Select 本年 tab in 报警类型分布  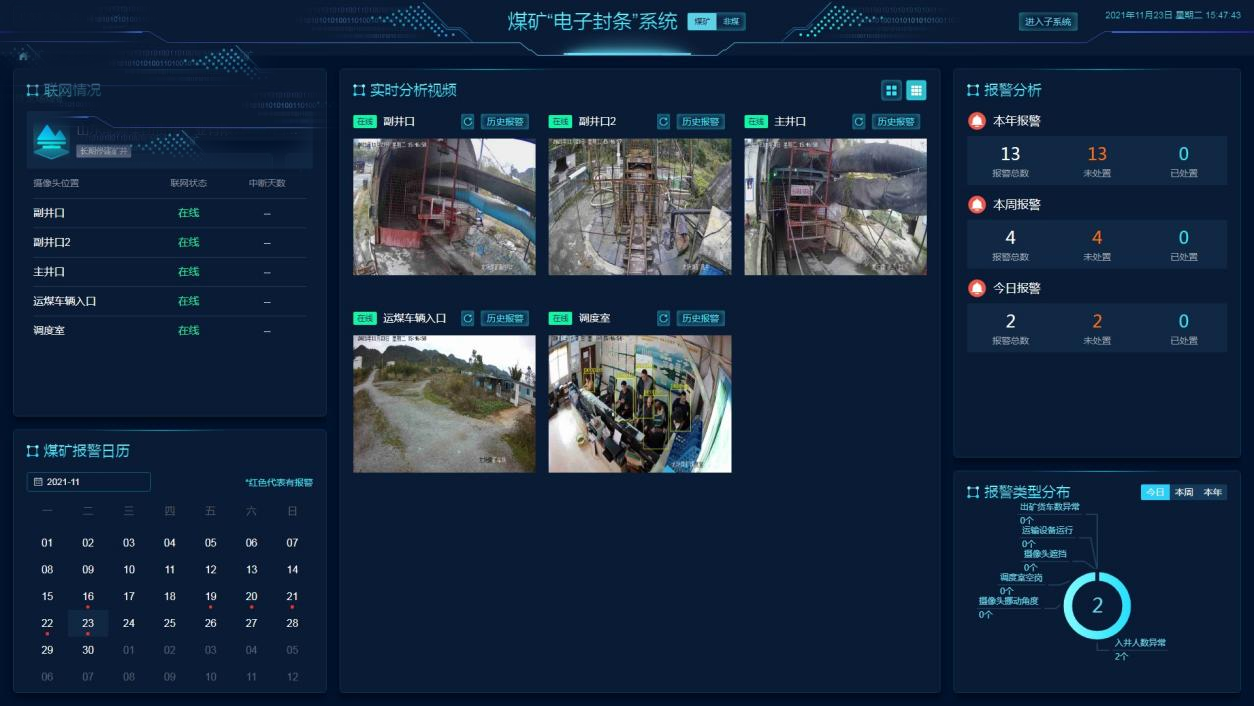1212,492
